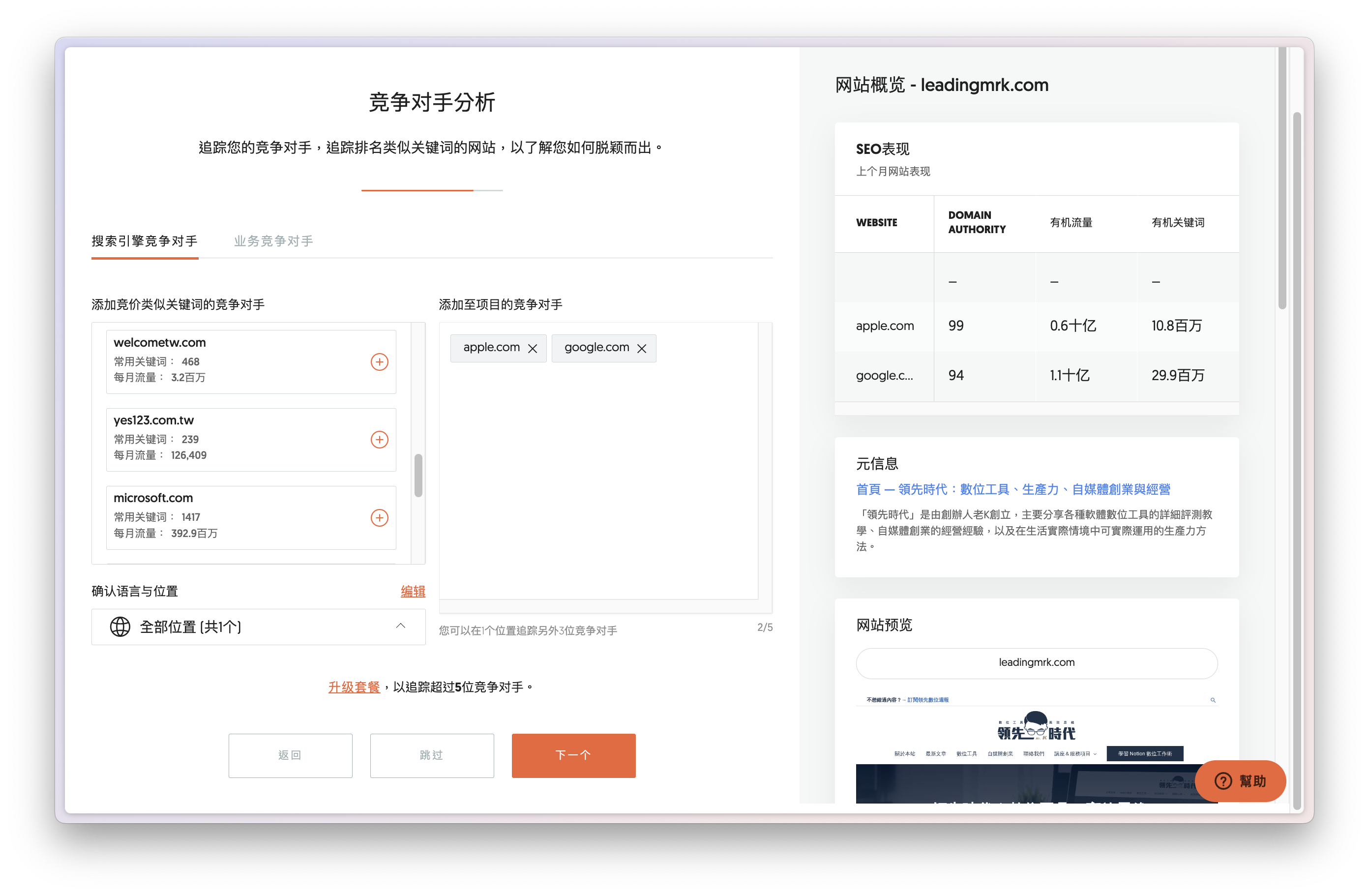Click the 0.6十亿 organic traffic value
The image size is (1369, 896).
pyautogui.click(x=1073, y=326)
